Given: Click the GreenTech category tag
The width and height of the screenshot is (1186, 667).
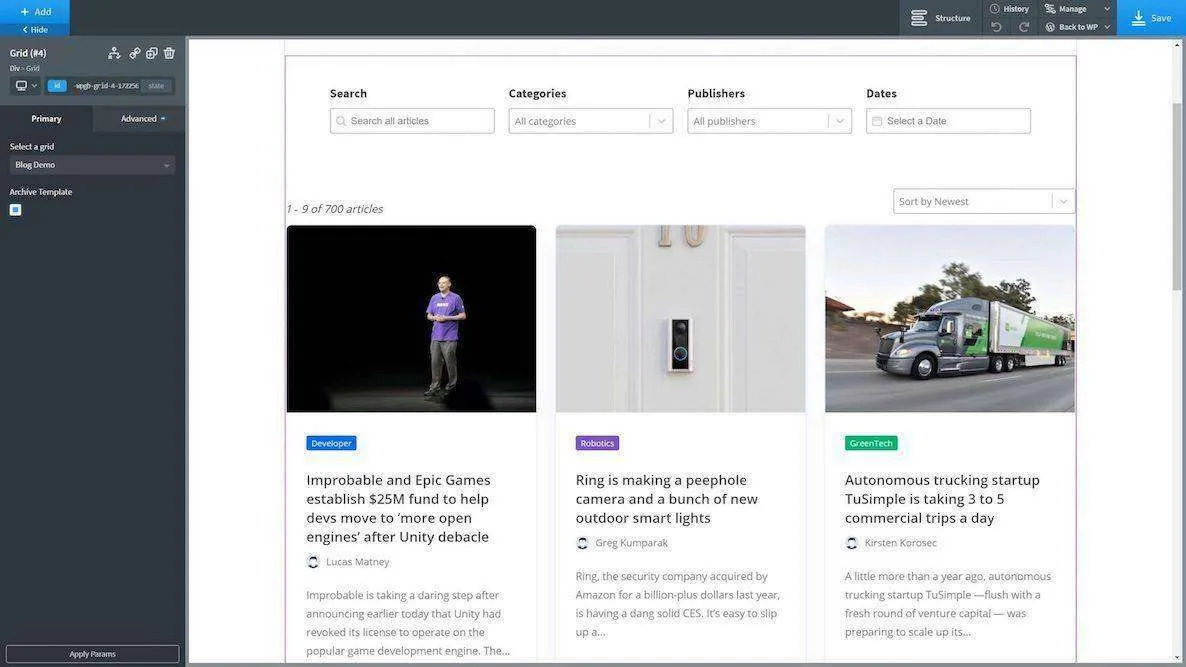Looking at the screenshot, I should 871,443.
